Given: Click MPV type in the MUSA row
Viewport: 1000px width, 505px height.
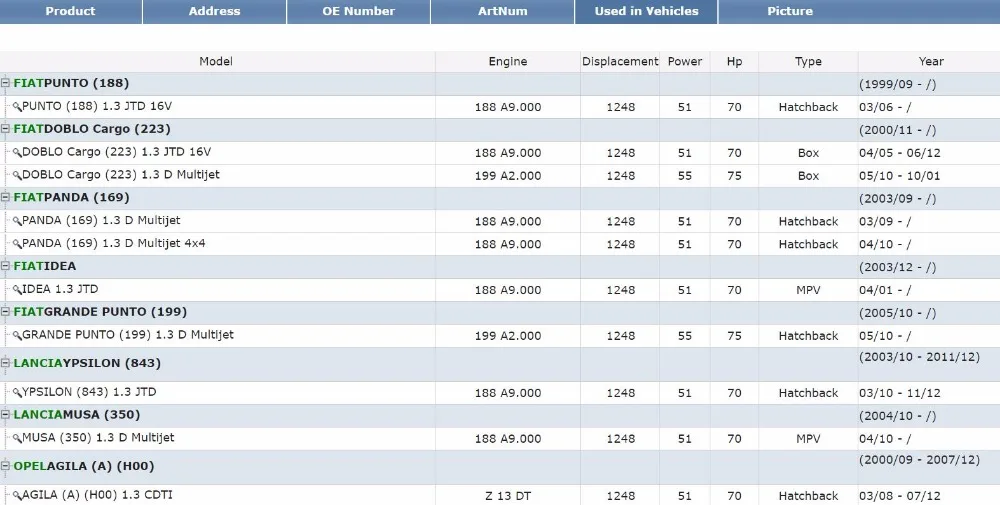Looking at the screenshot, I should (808, 439).
